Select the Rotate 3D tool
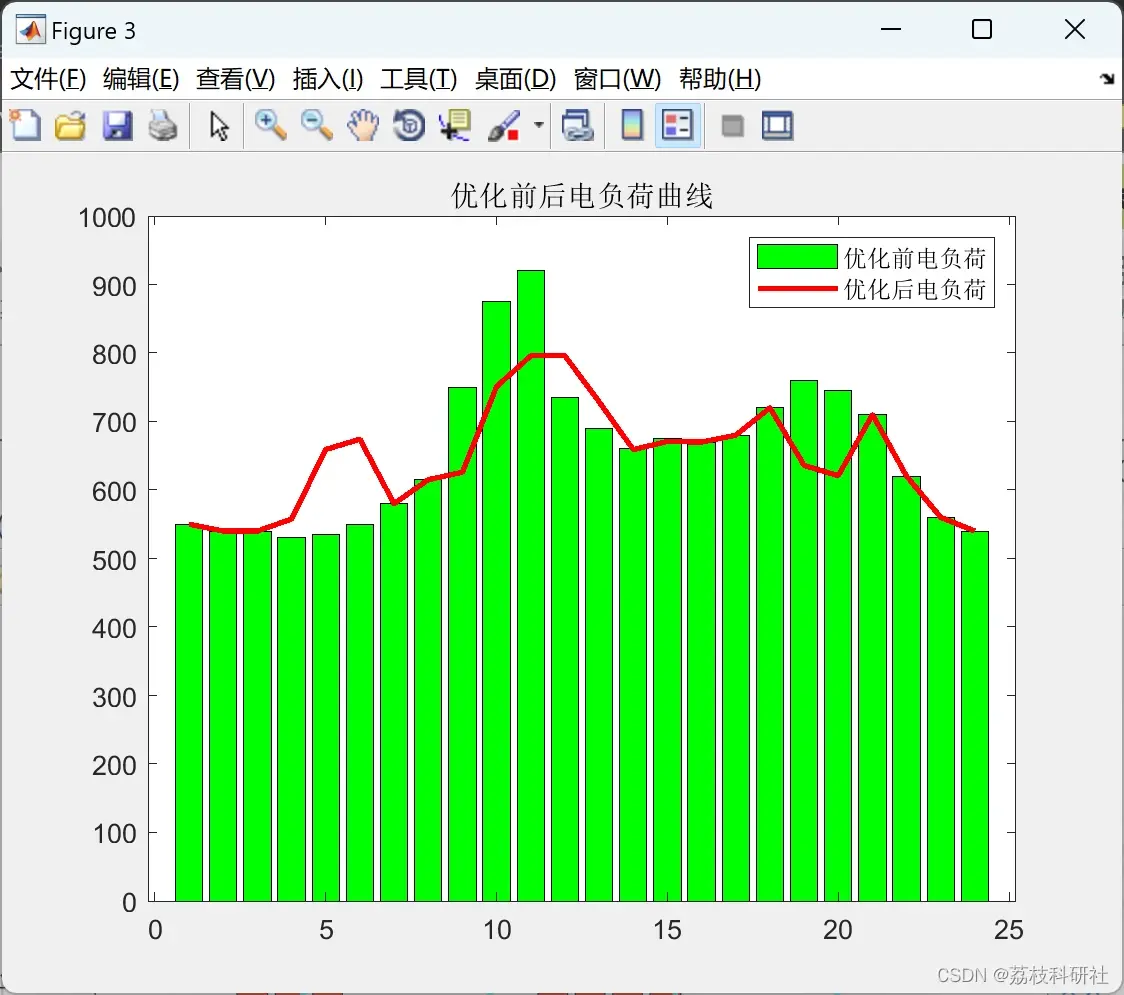The height and width of the screenshot is (995, 1124). point(409,125)
